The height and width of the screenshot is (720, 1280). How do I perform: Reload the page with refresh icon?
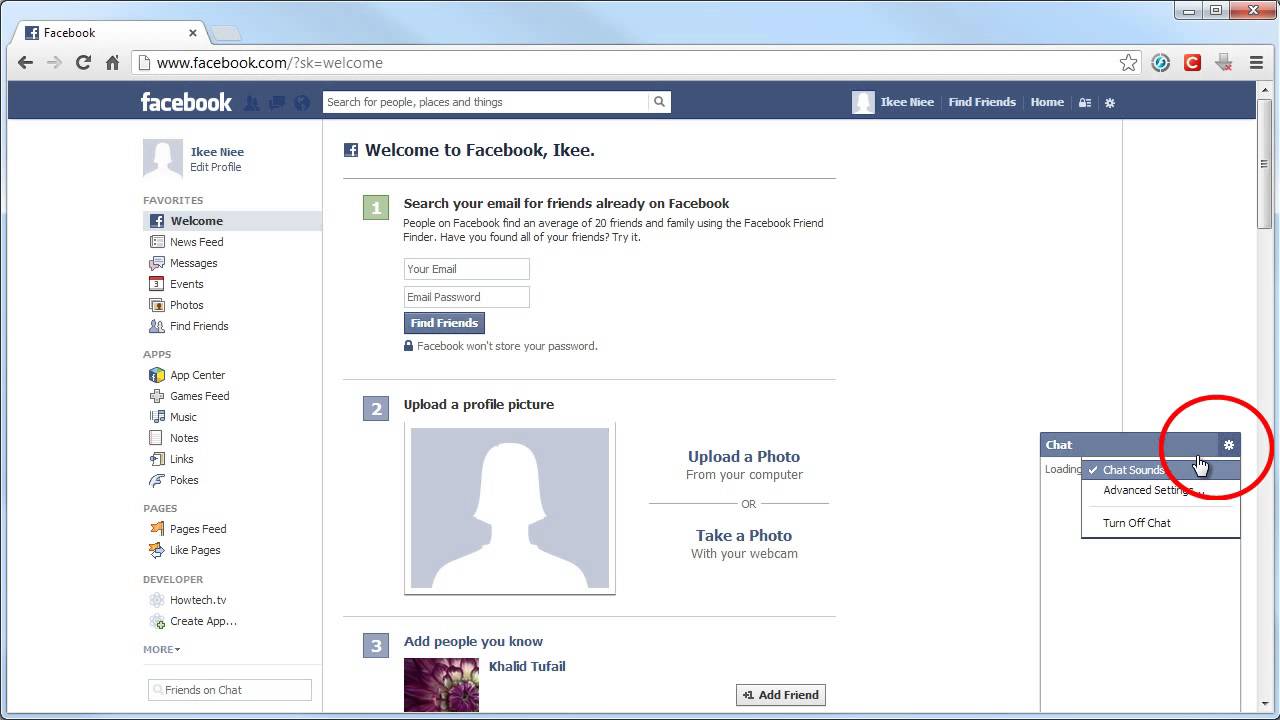coord(84,63)
